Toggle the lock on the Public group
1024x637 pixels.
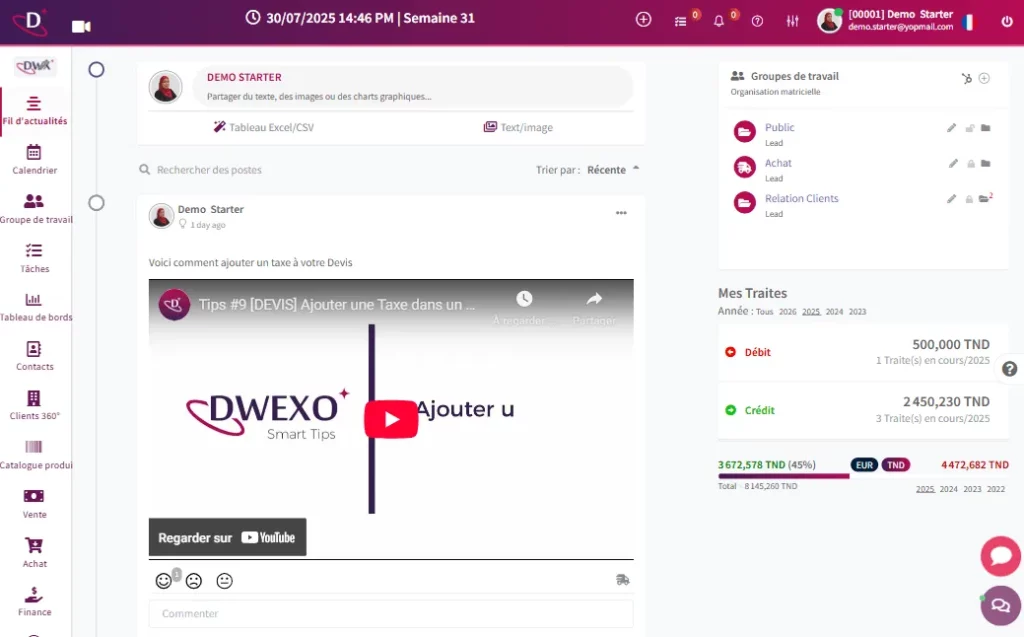968,128
